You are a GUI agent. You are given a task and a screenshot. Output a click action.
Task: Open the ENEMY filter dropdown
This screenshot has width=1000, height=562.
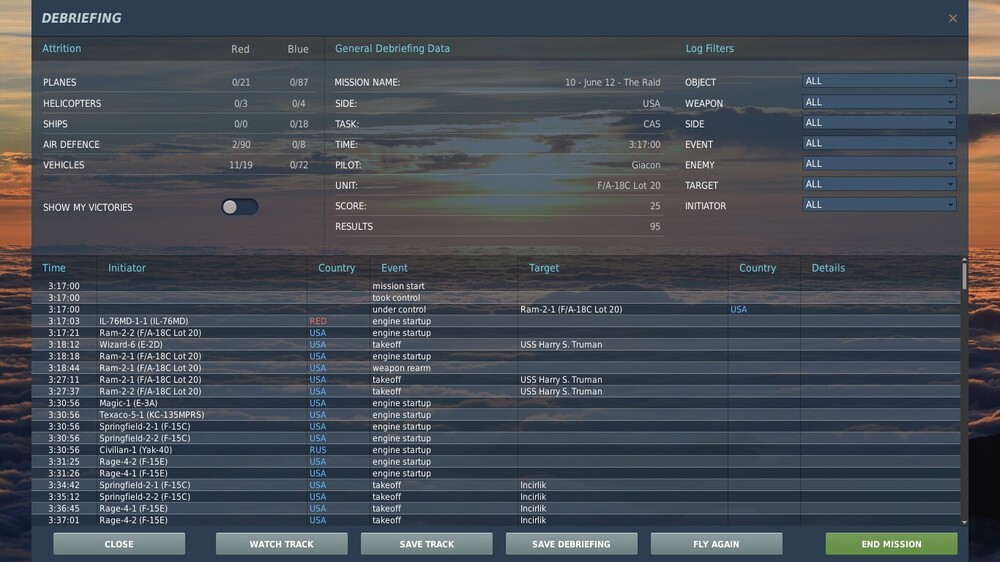(879, 164)
